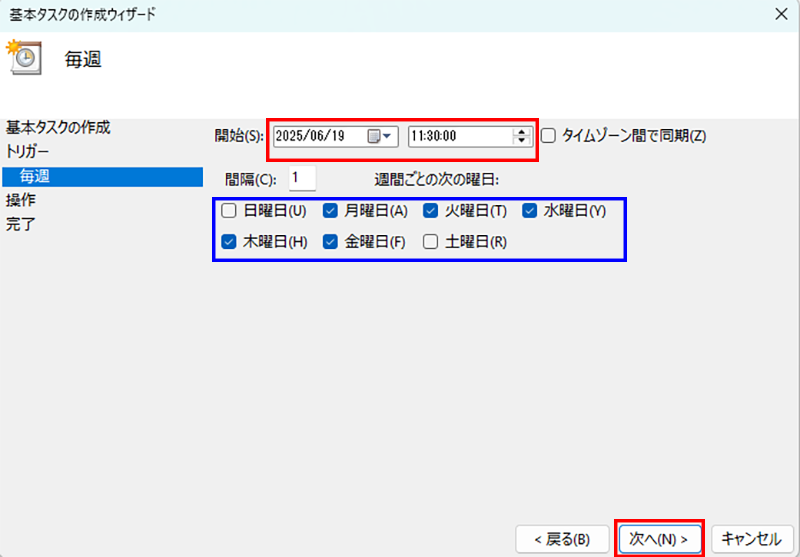Check the 日曜日(U) checkbox

tap(229, 211)
